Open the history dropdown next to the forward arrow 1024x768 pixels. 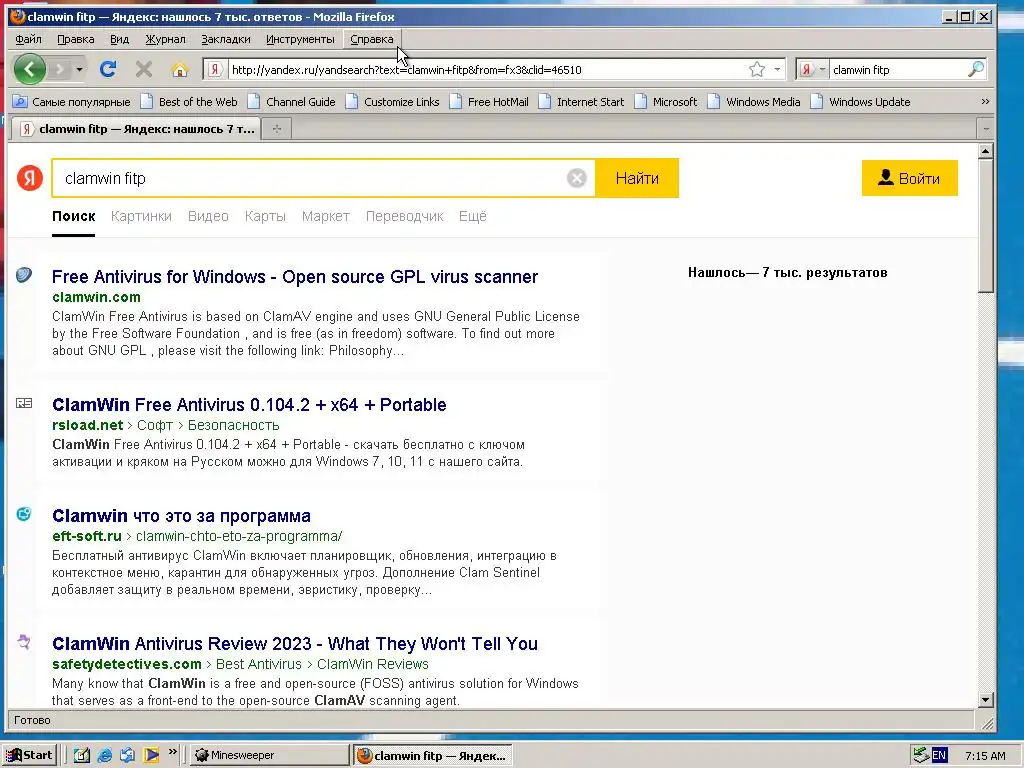click(x=79, y=69)
